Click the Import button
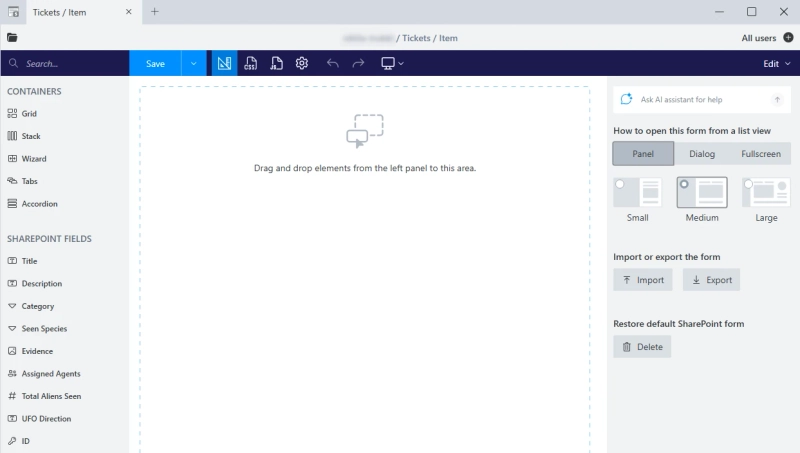 [643, 280]
